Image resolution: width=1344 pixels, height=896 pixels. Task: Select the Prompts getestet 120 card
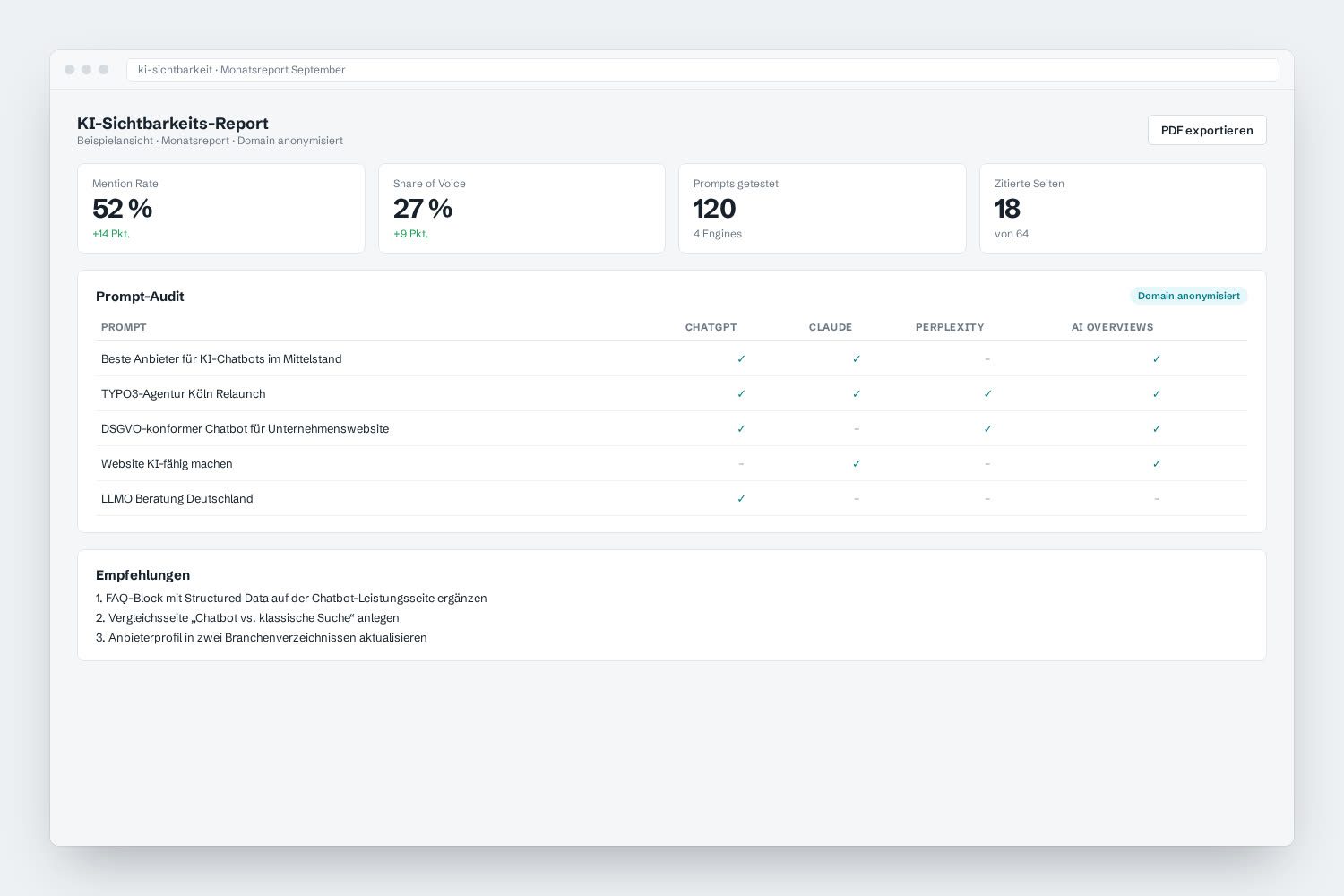(x=823, y=208)
